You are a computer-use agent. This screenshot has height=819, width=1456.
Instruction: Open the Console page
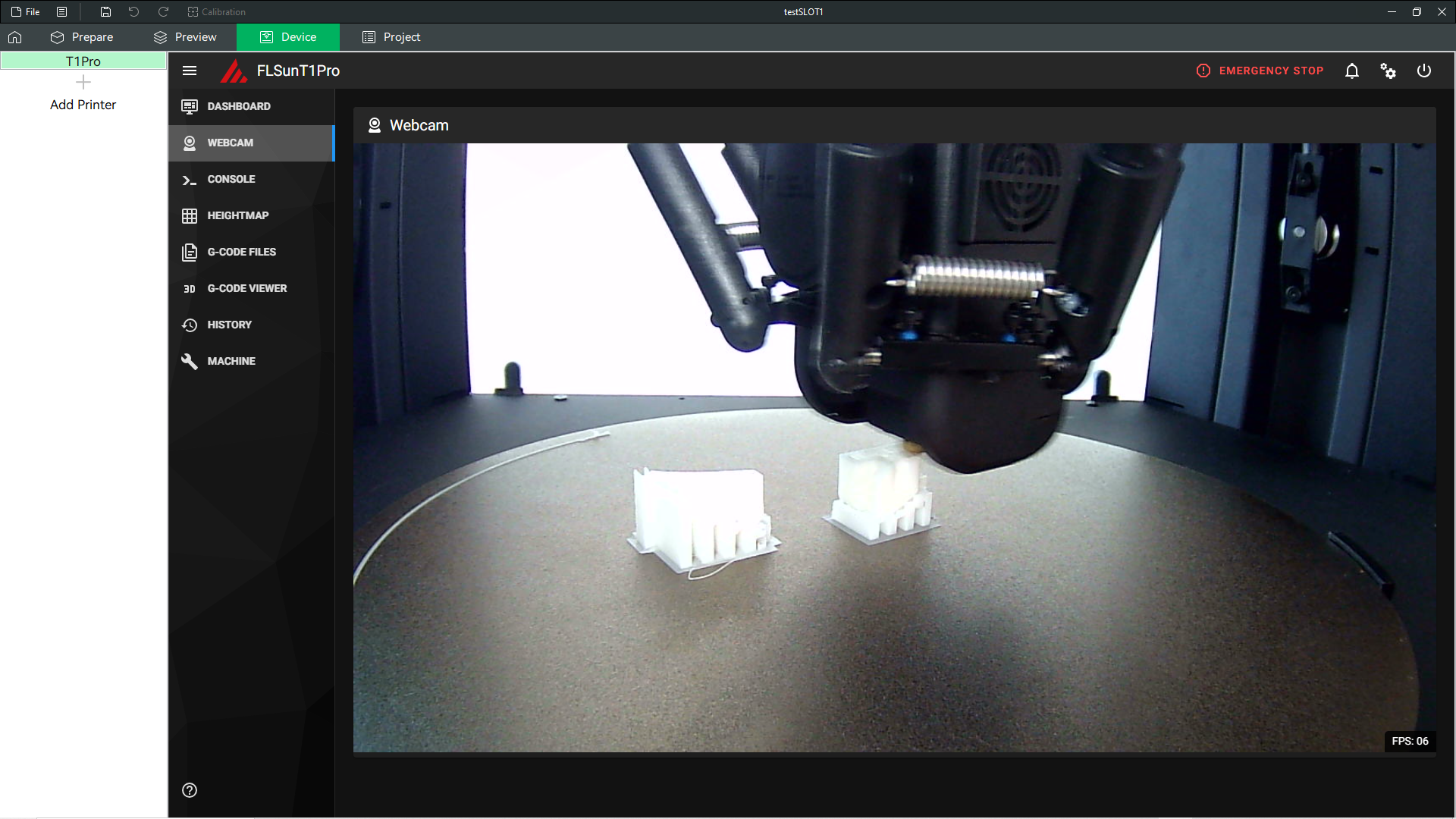pos(251,179)
